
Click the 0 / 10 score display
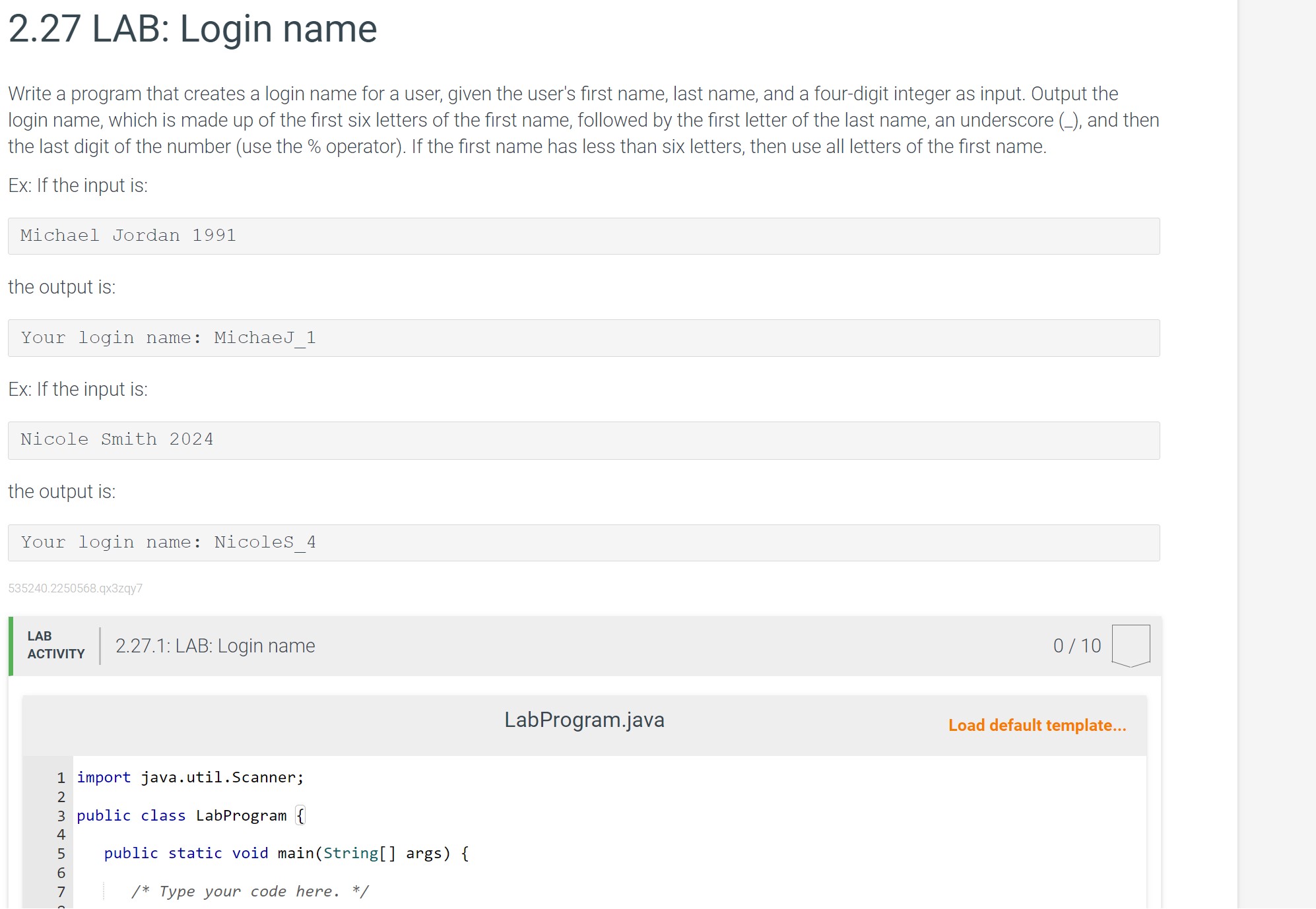click(1077, 645)
